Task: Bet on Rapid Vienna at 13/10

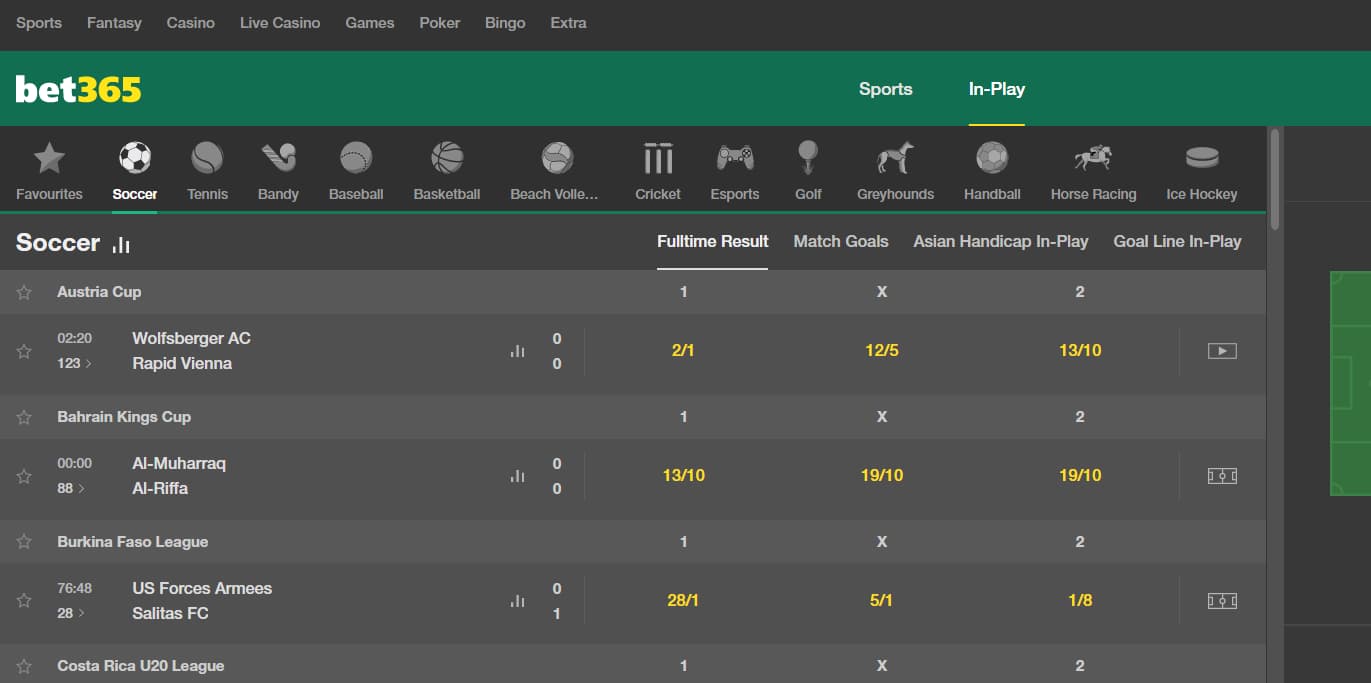Action: pyautogui.click(x=1079, y=351)
